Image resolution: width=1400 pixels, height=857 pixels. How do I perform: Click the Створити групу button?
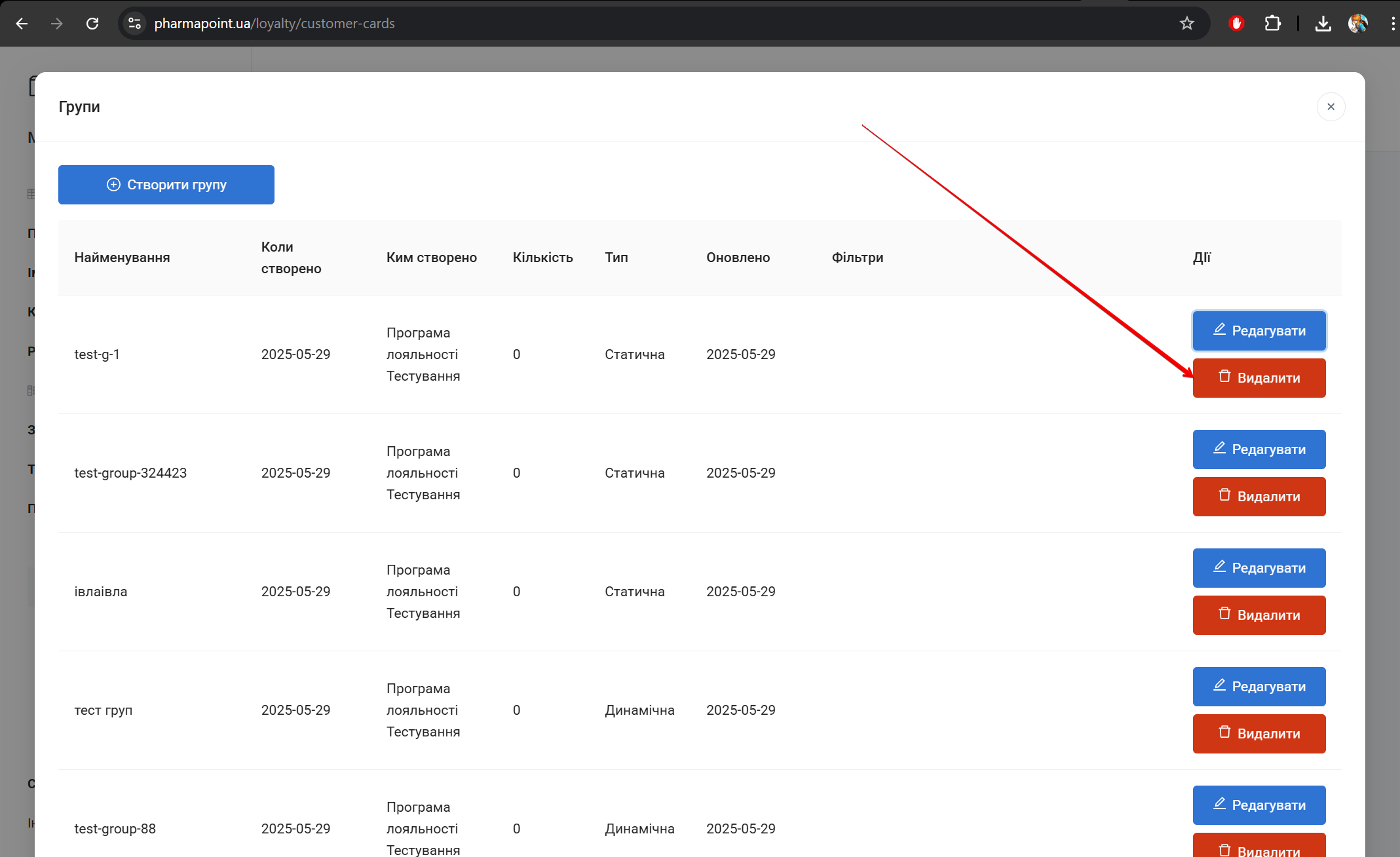166,185
